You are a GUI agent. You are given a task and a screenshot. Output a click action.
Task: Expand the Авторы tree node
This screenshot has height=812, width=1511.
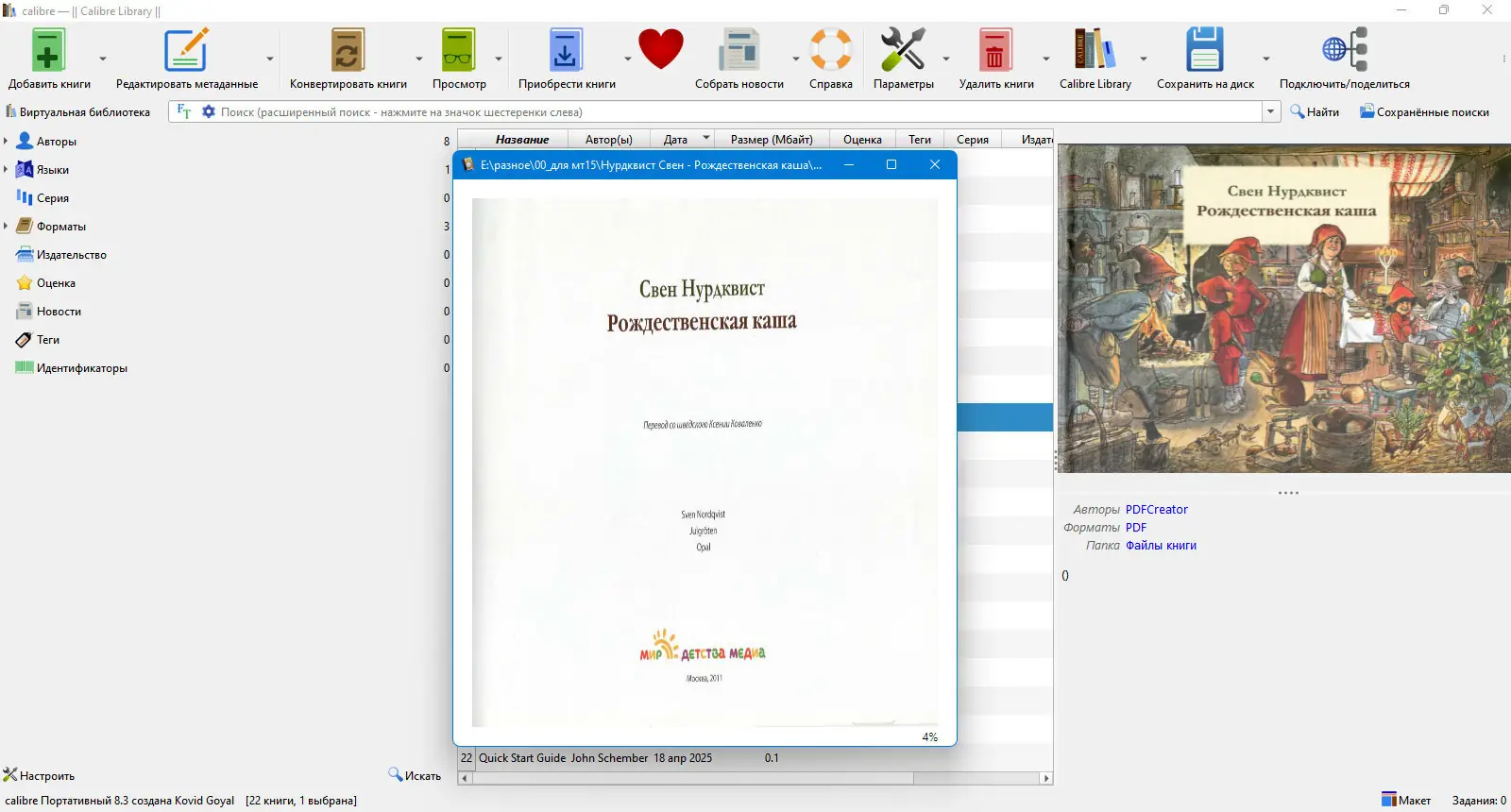[6, 142]
